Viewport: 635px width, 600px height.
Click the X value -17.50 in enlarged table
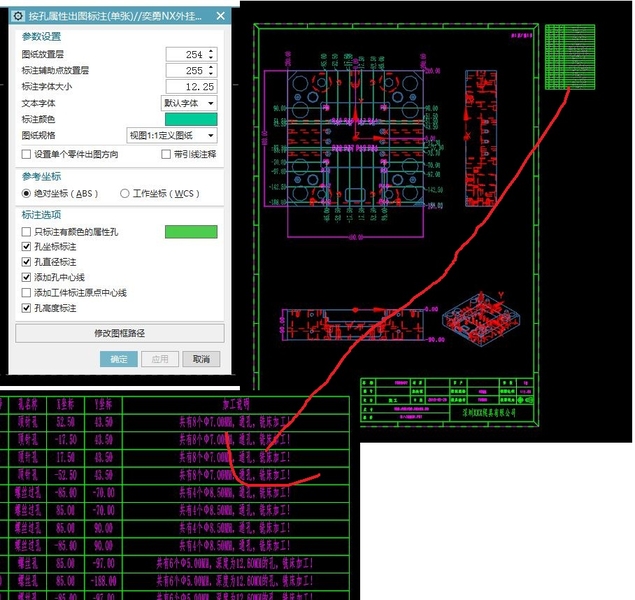point(66,440)
